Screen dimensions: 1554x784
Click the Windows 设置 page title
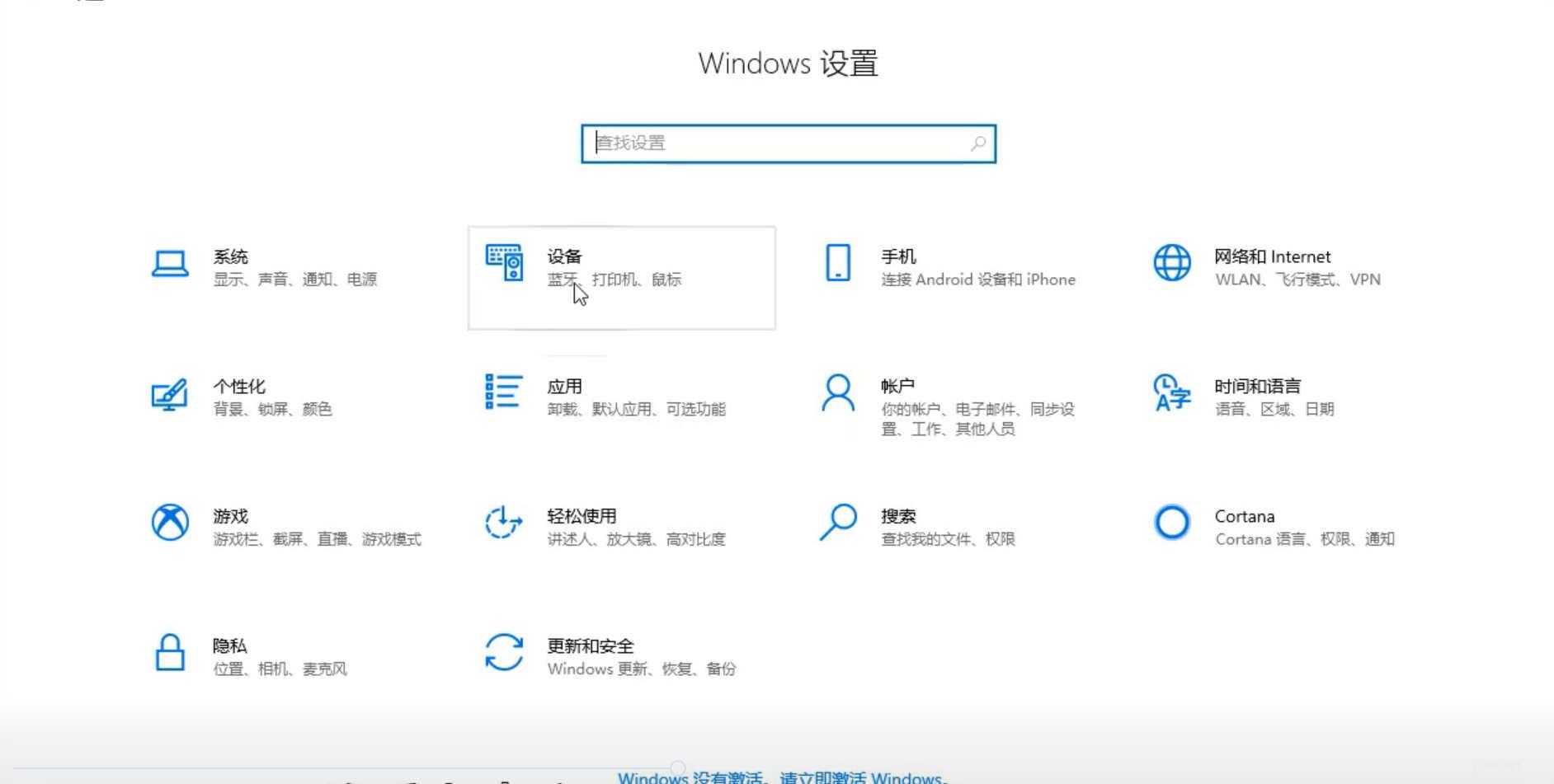[788, 63]
